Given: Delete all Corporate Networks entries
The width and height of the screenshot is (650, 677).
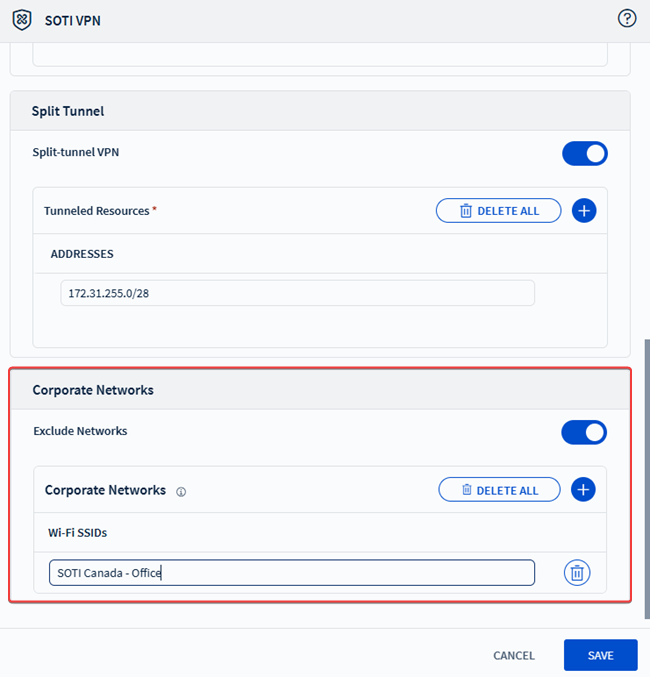Looking at the screenshot, I should click(499, 490).
